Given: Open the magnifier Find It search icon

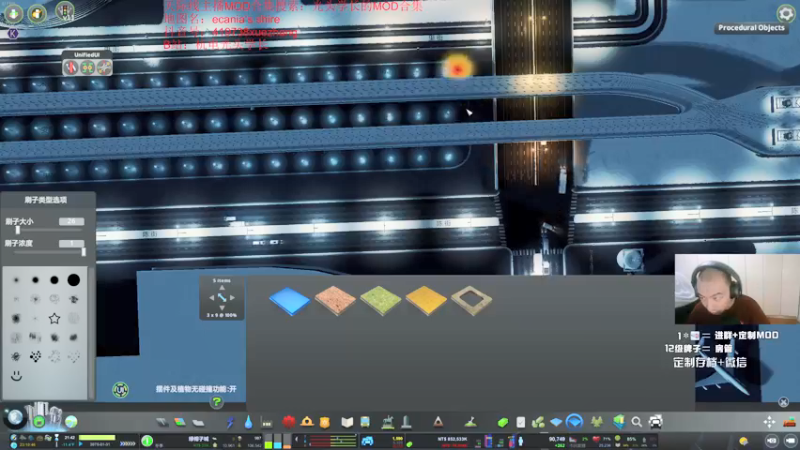Looking at the screenshot, I should tap(636, 421).
